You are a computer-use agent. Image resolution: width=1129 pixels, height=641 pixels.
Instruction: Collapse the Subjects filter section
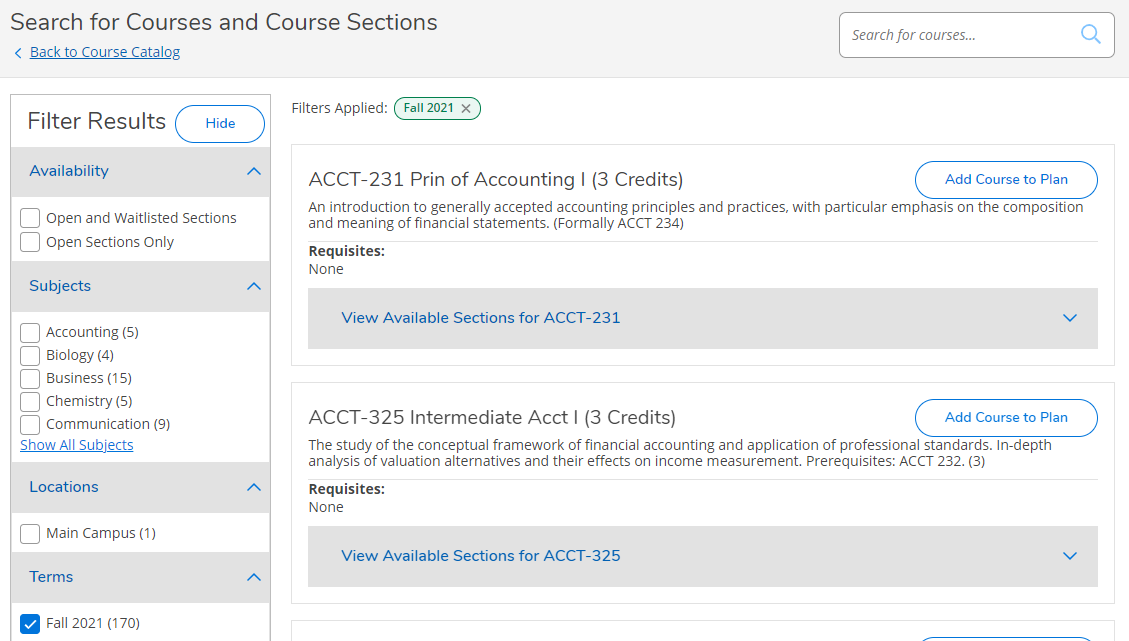254,286
